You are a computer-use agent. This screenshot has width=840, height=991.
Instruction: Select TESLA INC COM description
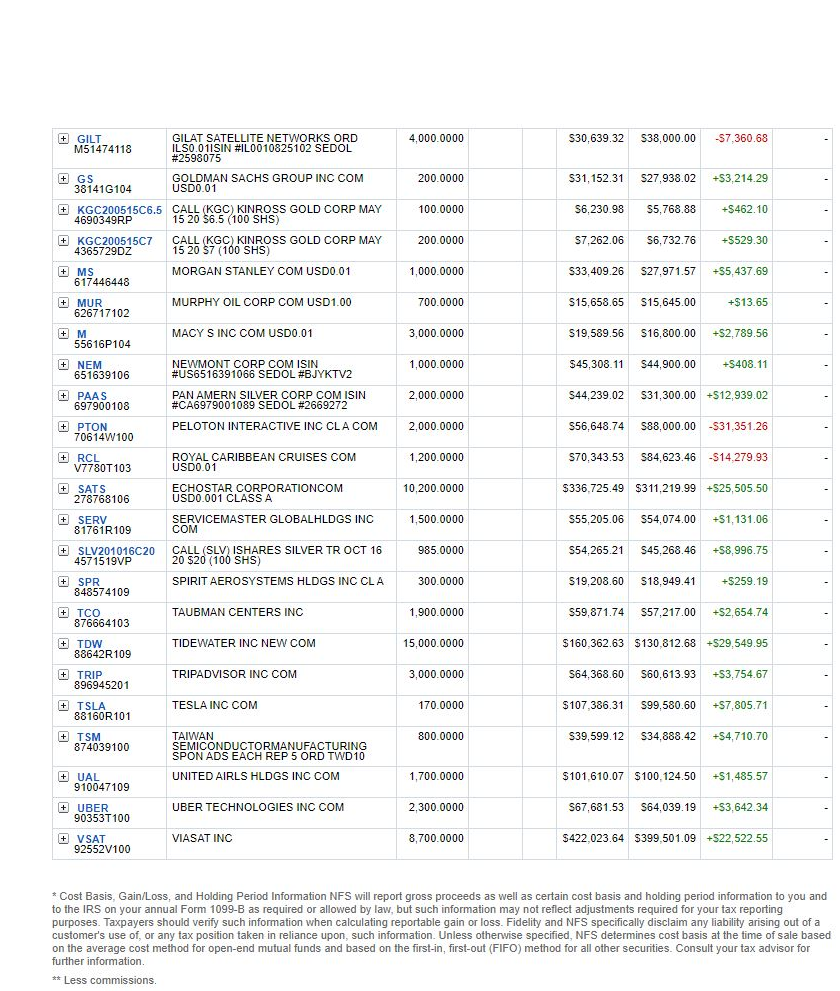[215, 705]
